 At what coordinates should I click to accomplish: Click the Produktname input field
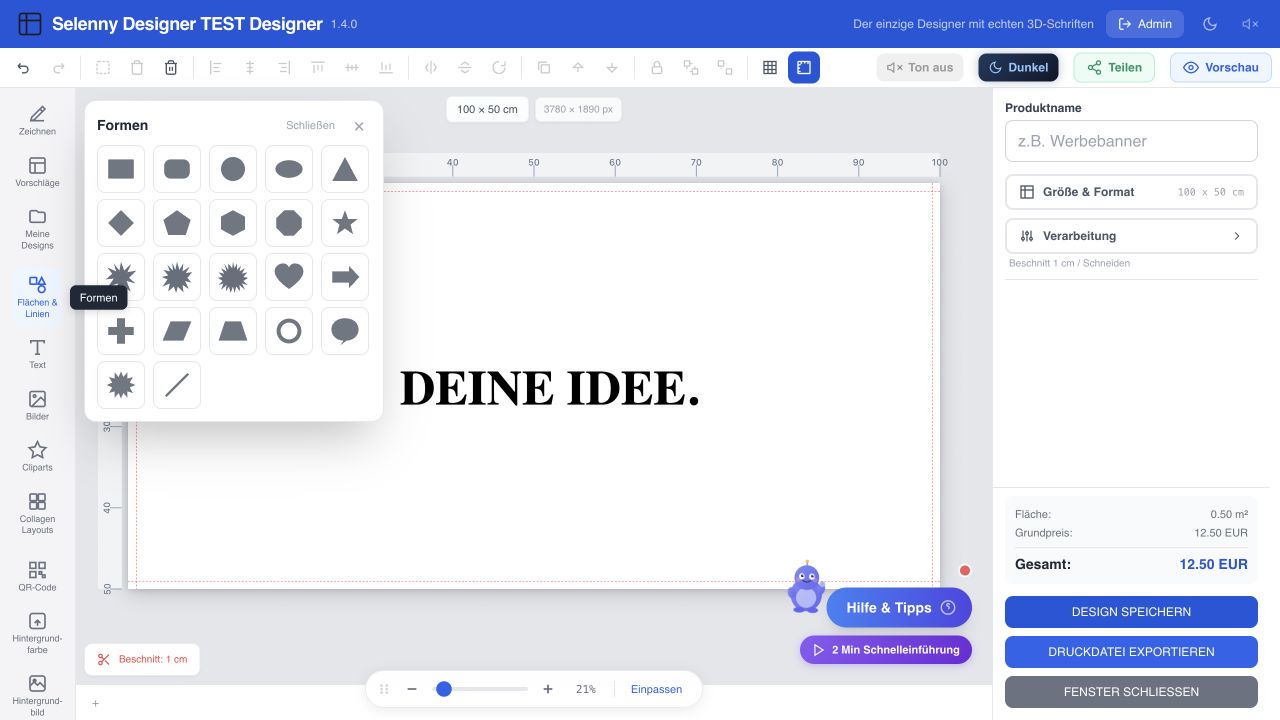click(1131, 141)
